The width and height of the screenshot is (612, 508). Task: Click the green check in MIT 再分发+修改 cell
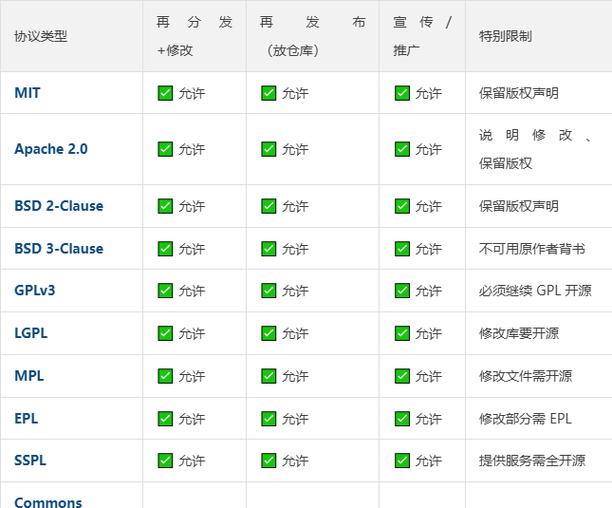(165, 93)
